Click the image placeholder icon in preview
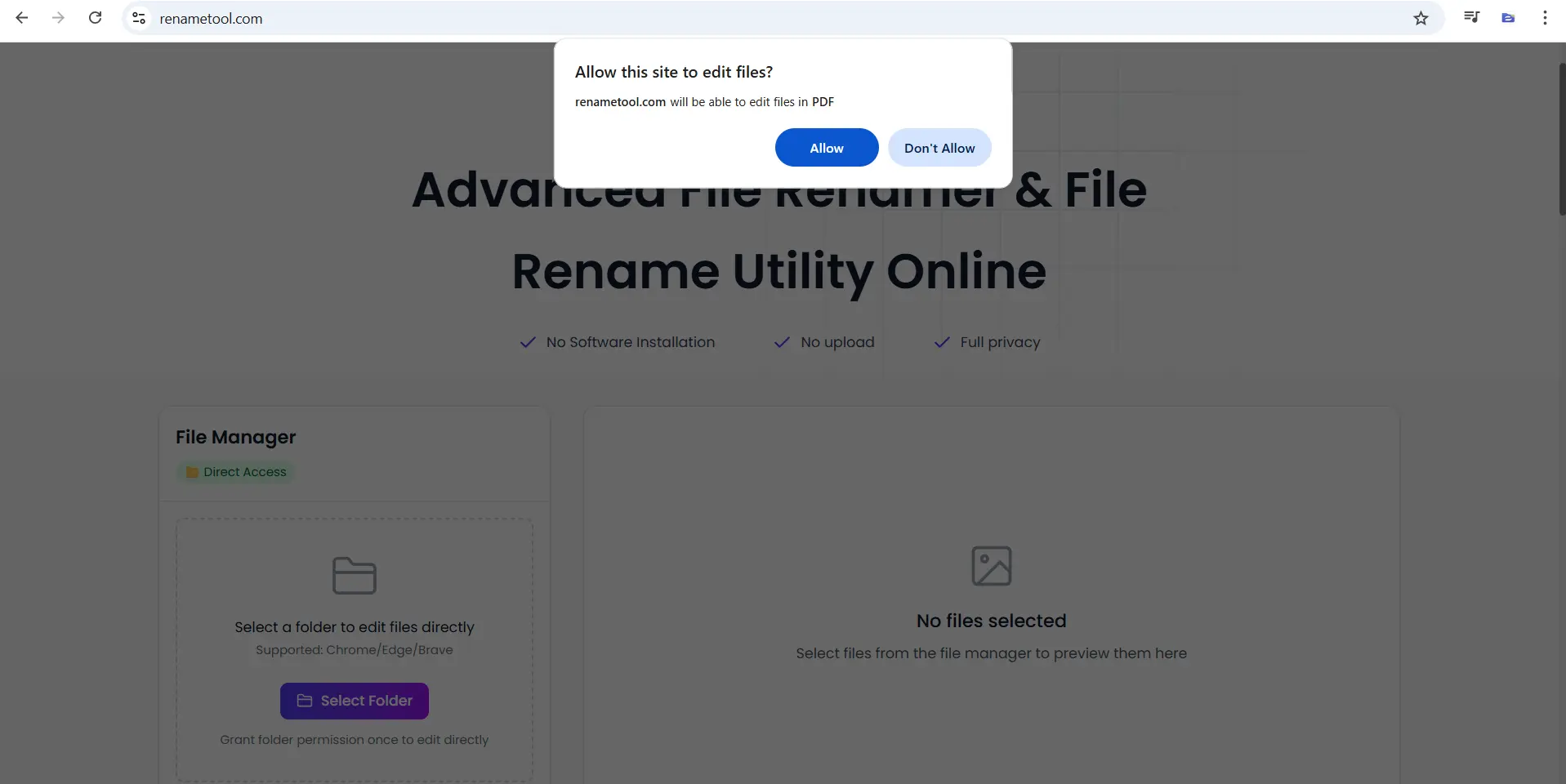The image size is (1566, 784). (992, 566)
